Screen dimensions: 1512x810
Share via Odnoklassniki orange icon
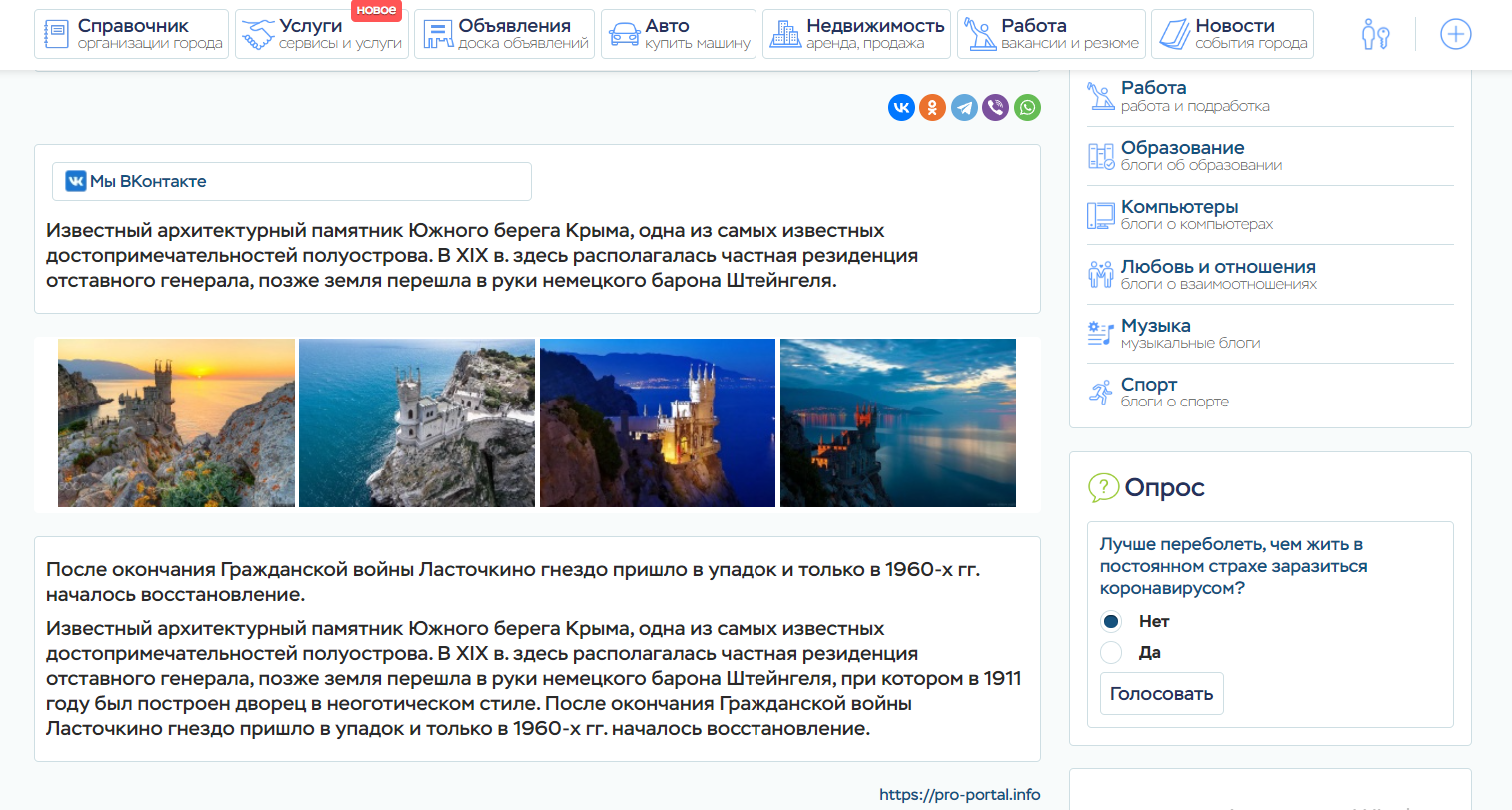932,108
